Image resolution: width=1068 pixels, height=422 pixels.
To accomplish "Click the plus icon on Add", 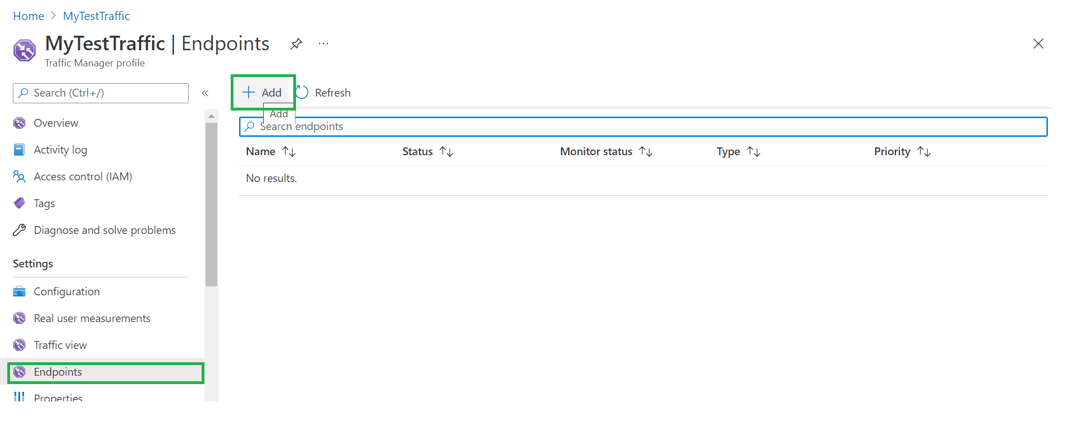I will coord(249,93).
